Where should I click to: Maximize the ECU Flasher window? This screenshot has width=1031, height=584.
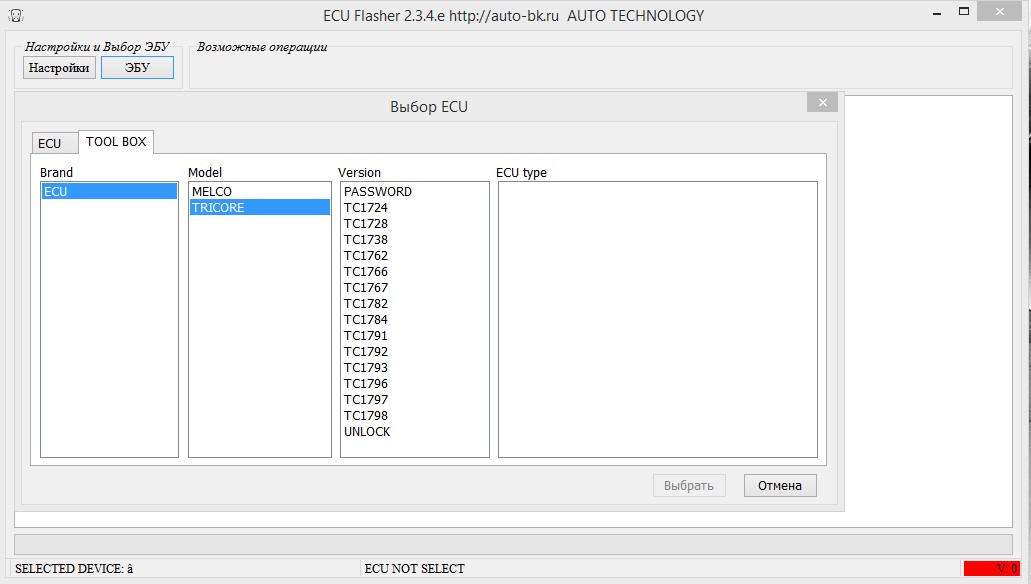coord(964,11)
